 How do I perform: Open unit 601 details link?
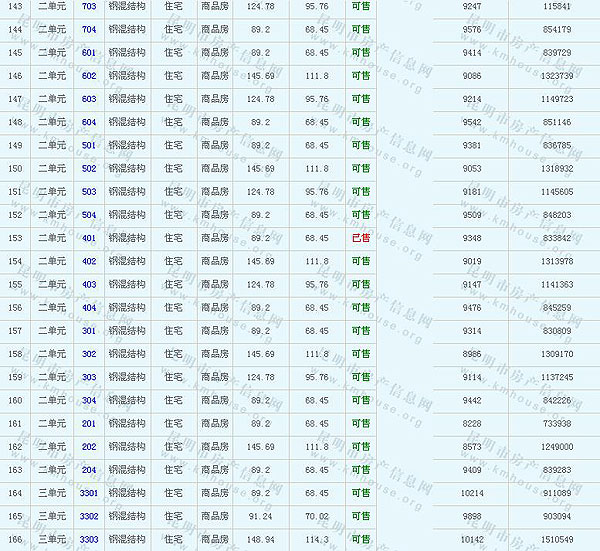89,52
